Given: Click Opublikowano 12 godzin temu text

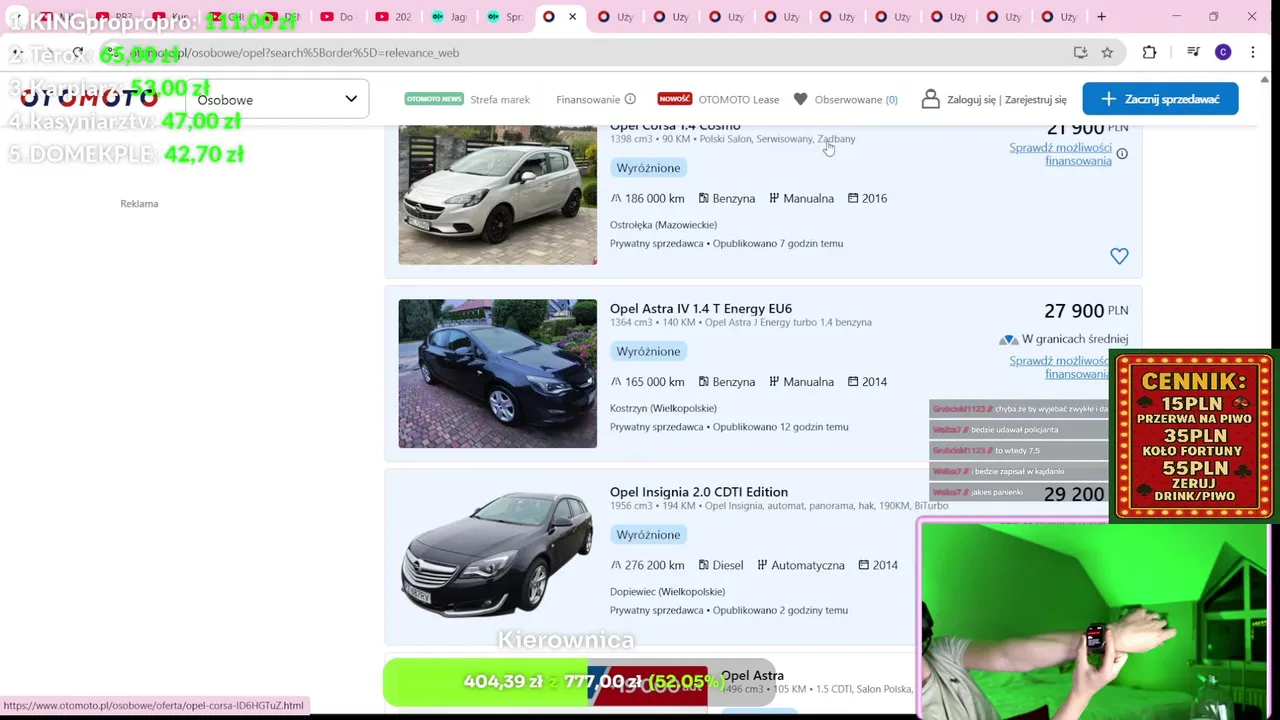Looking at the screenshot, I should (781, 427).
